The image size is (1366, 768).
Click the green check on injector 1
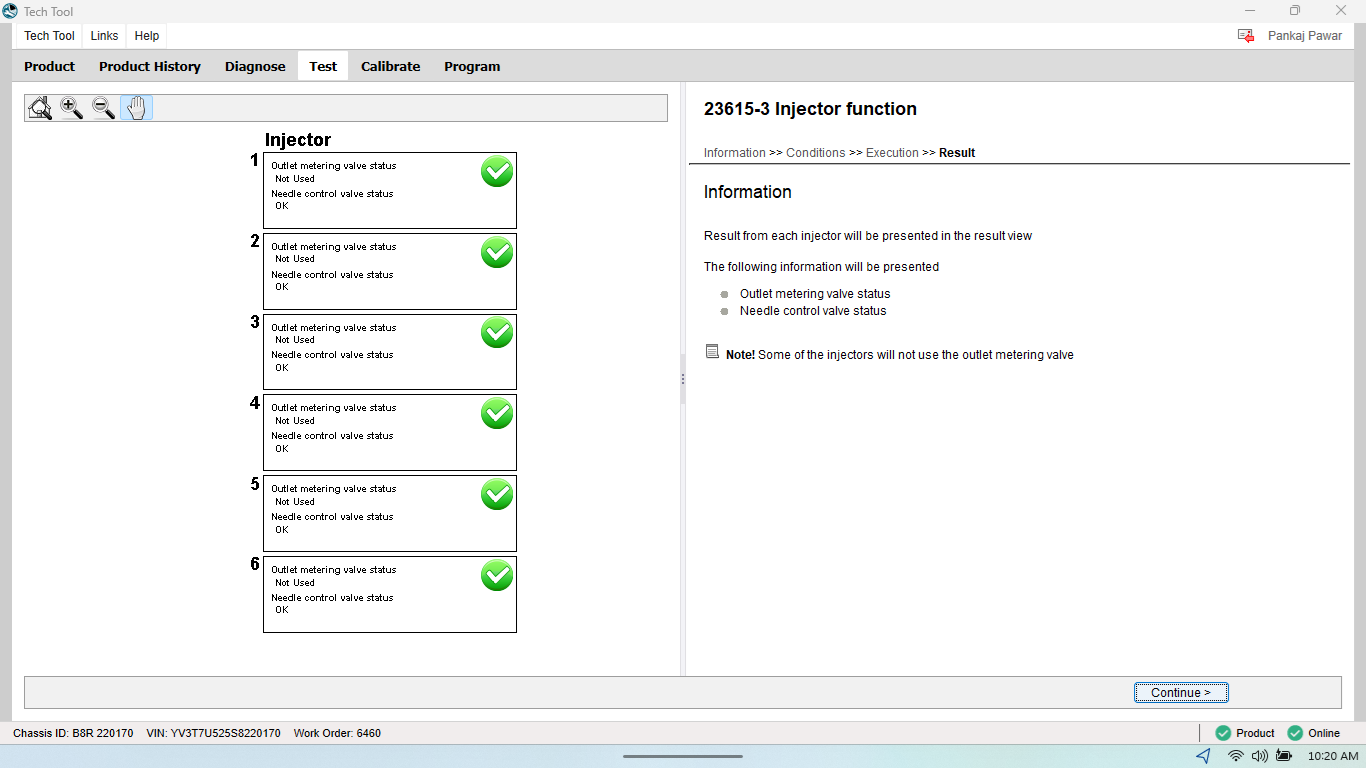point(497,171)
